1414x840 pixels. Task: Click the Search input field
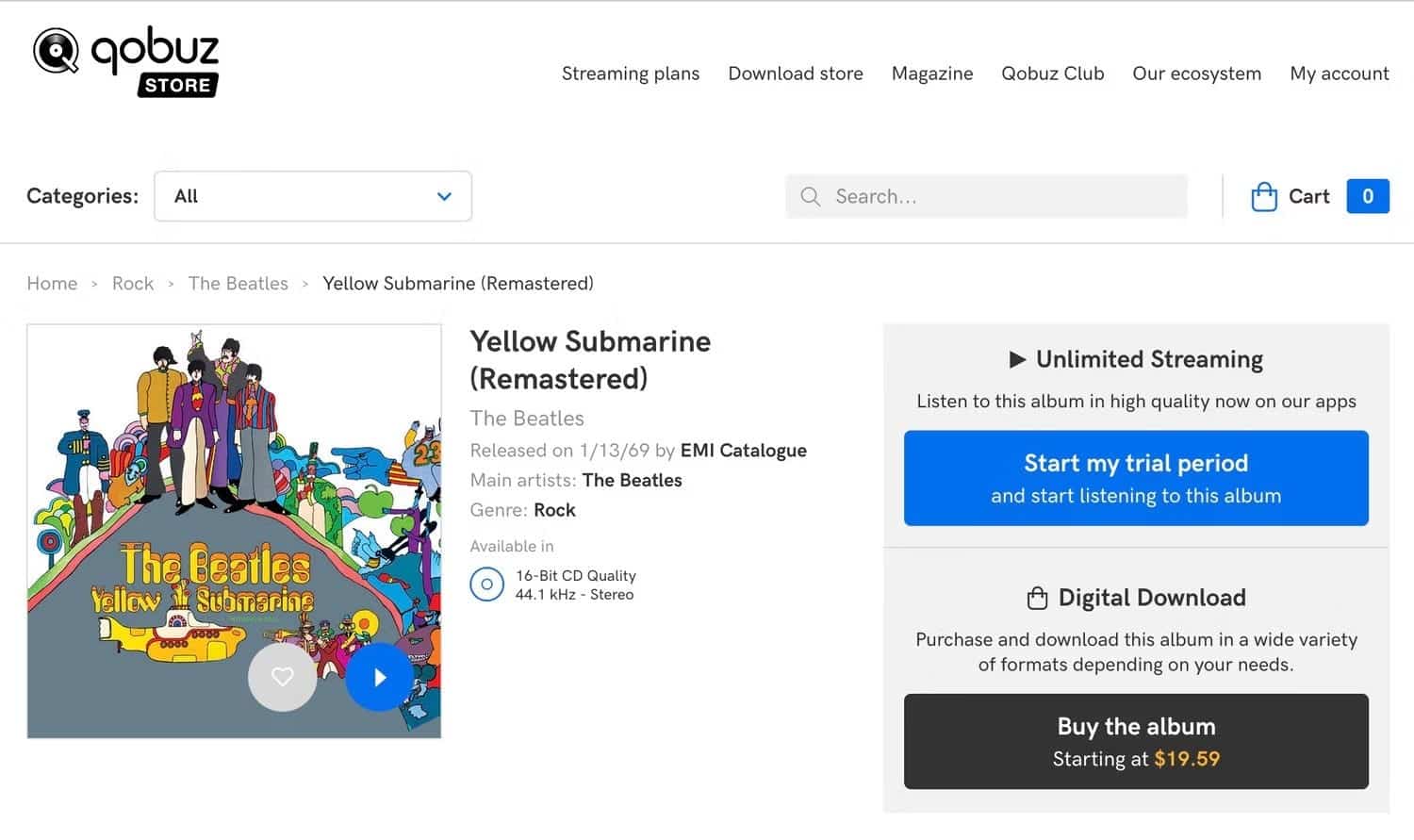[x=999, y=196]
